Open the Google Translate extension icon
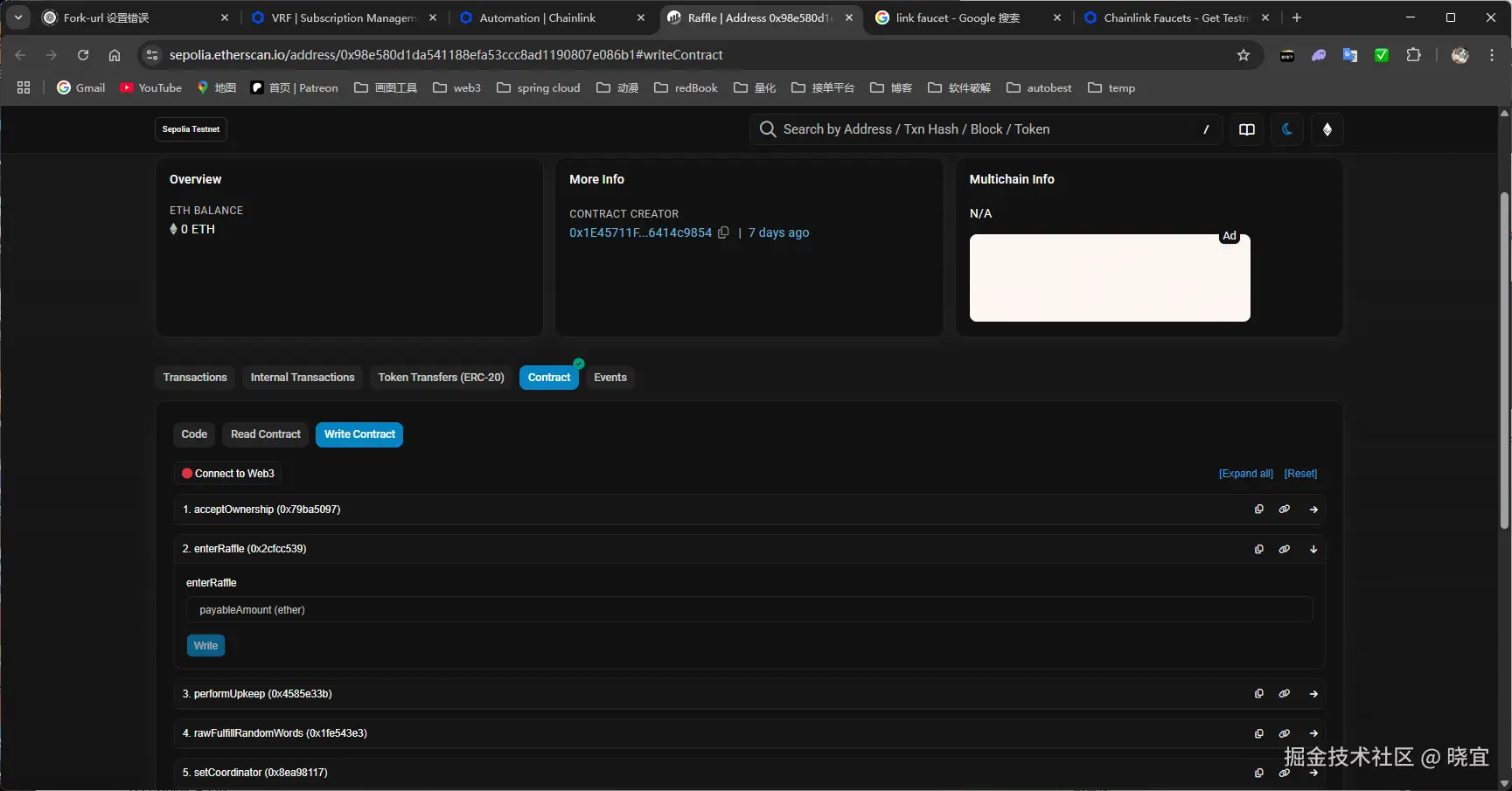 (1350, 55)
